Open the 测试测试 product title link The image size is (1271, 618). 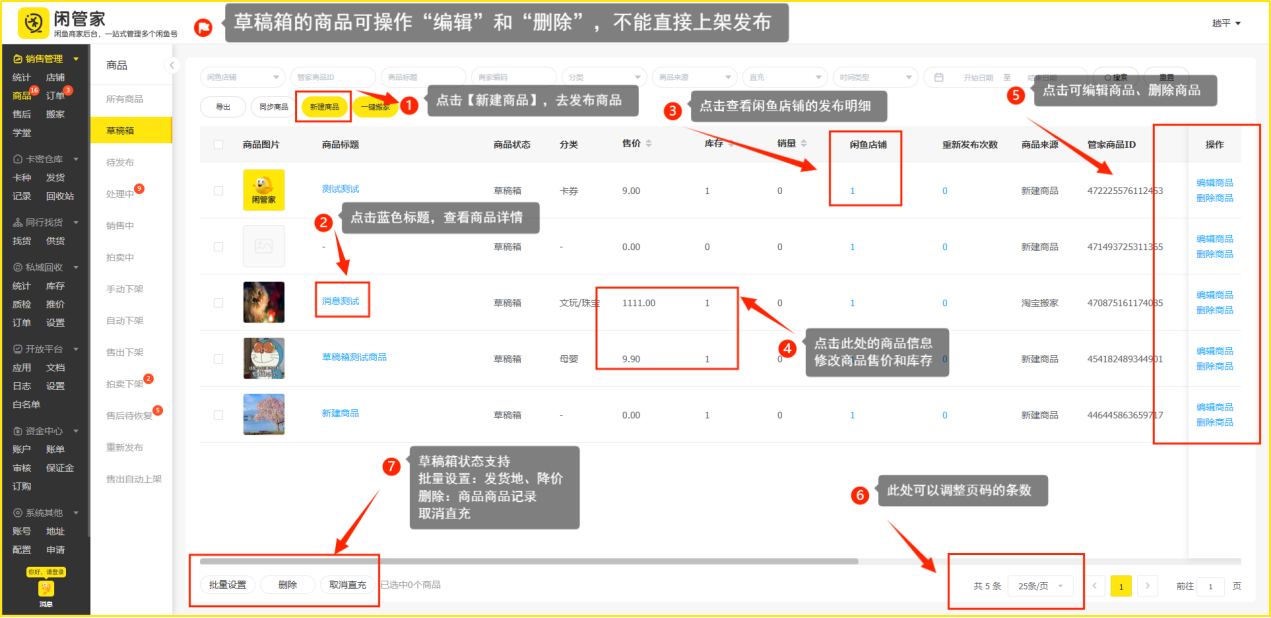[x=340, y=189]
